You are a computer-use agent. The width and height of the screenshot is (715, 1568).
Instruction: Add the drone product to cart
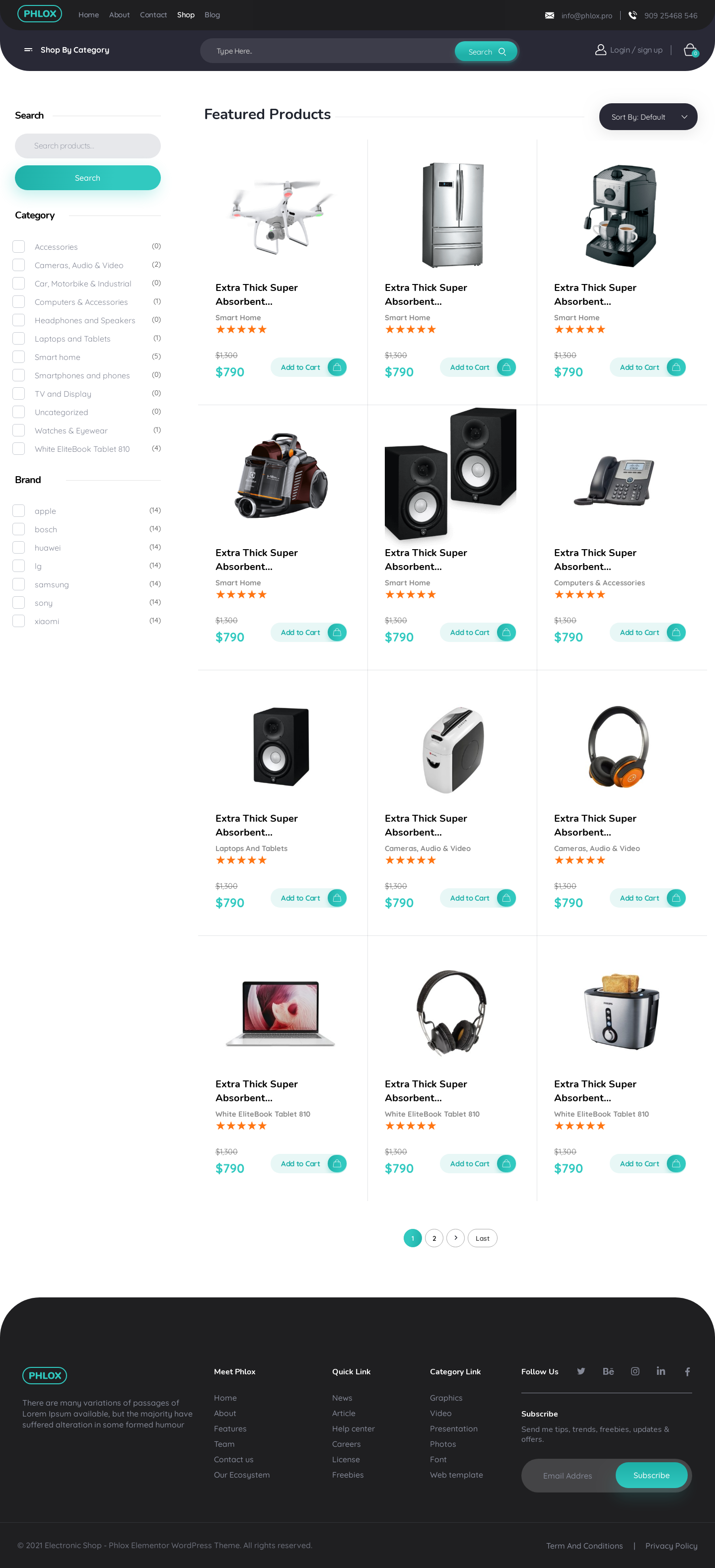(308, 367)
